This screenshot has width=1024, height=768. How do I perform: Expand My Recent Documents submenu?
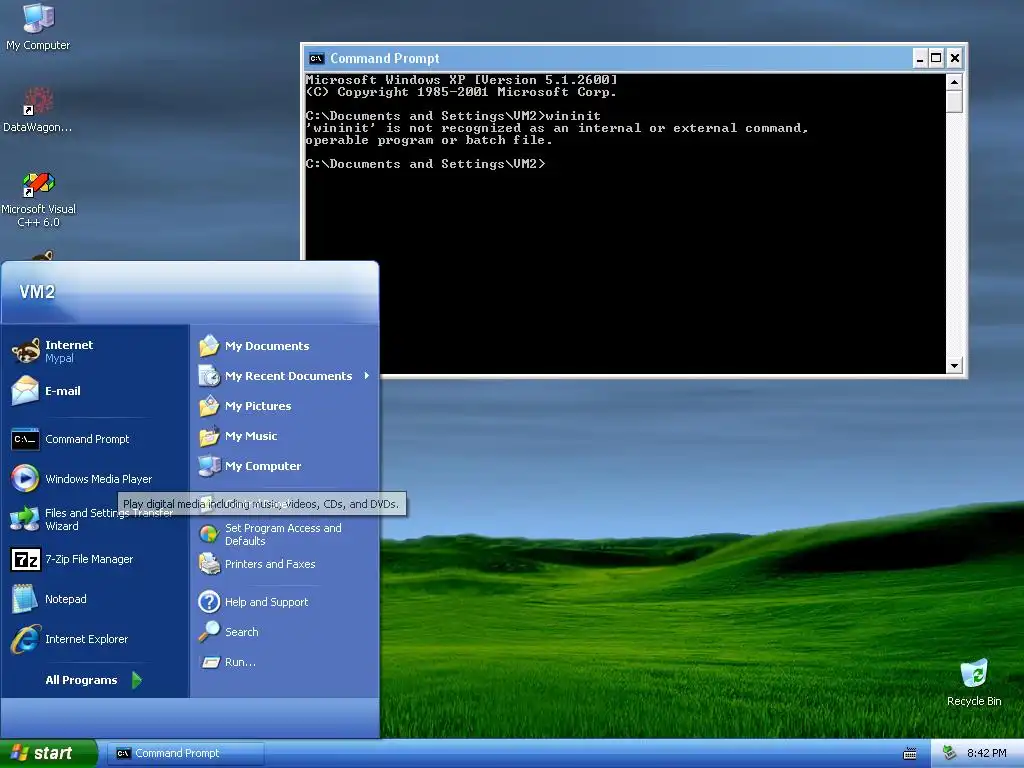click(285, 376)
